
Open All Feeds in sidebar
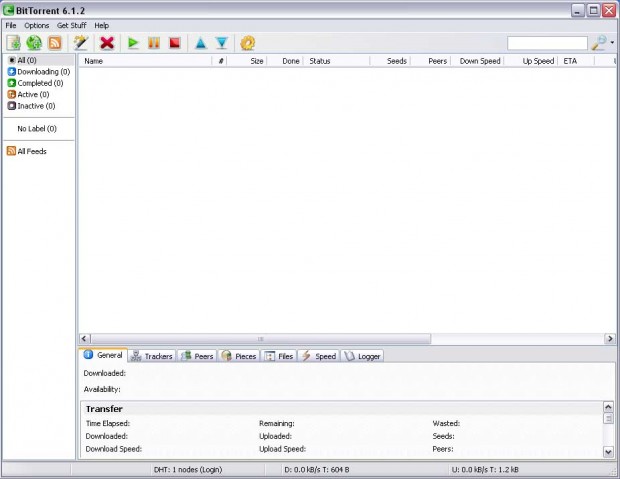point(27,151)
